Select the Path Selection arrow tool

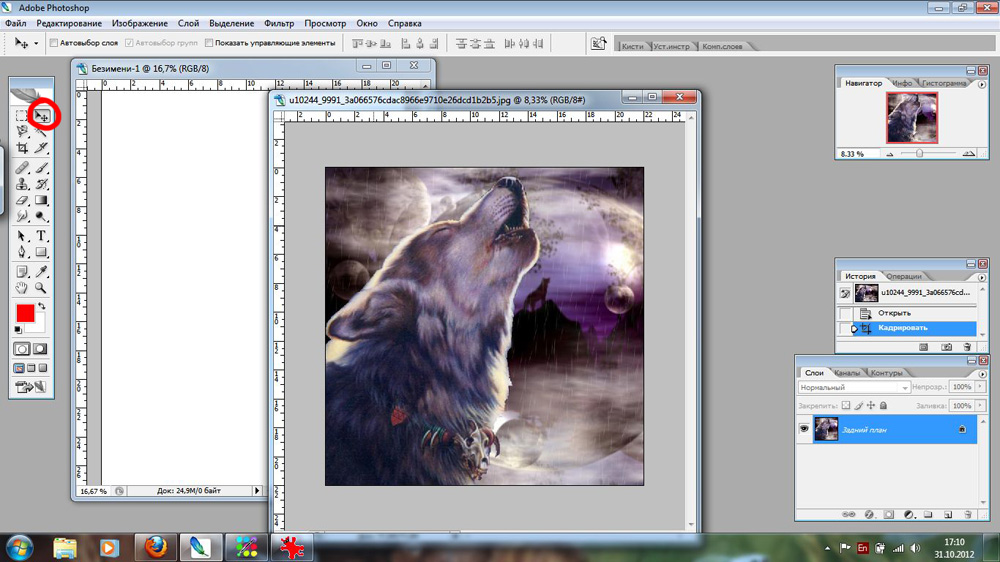pos(22,236)
